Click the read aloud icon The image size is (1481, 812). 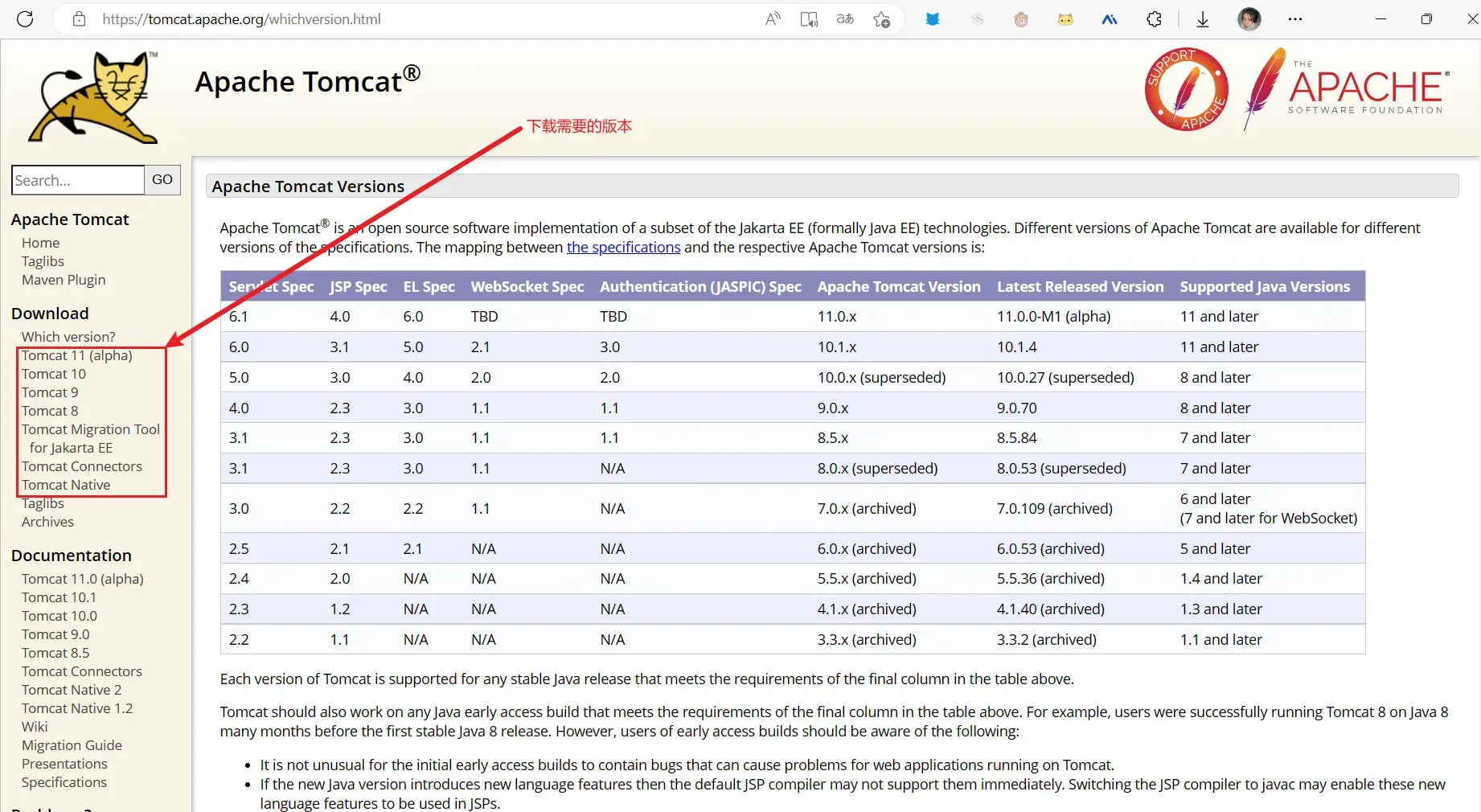tap(773, 19)
